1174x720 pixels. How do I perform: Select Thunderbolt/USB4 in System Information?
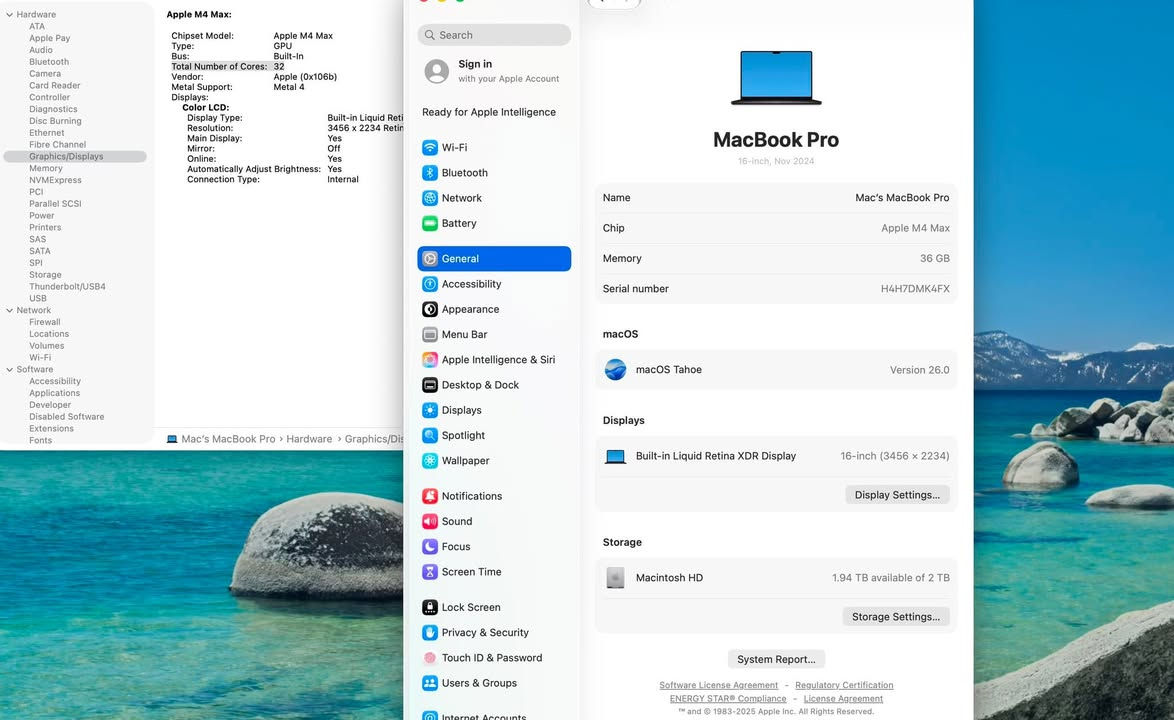pyautogui.click(x=67, y=287)
